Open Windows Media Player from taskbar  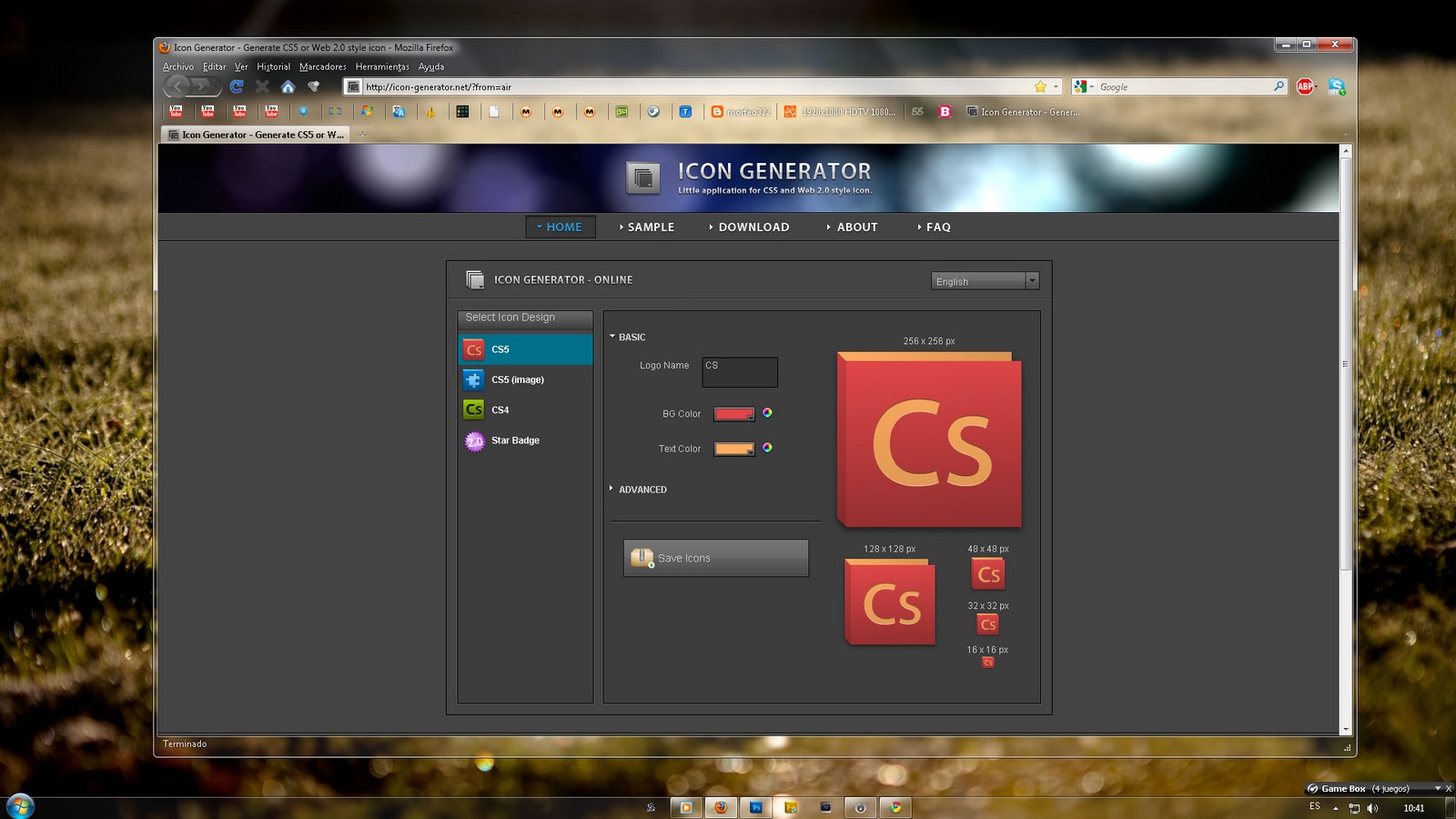686,807
